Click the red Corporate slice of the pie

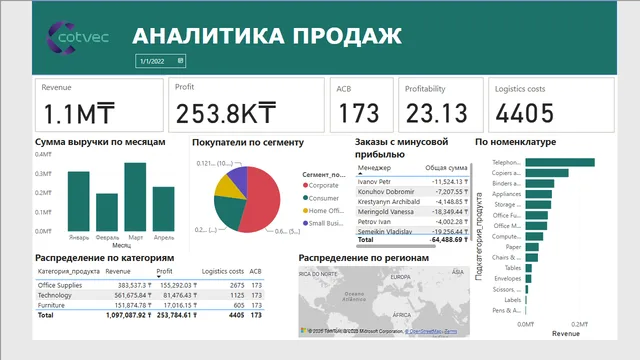tap(263, 200)
